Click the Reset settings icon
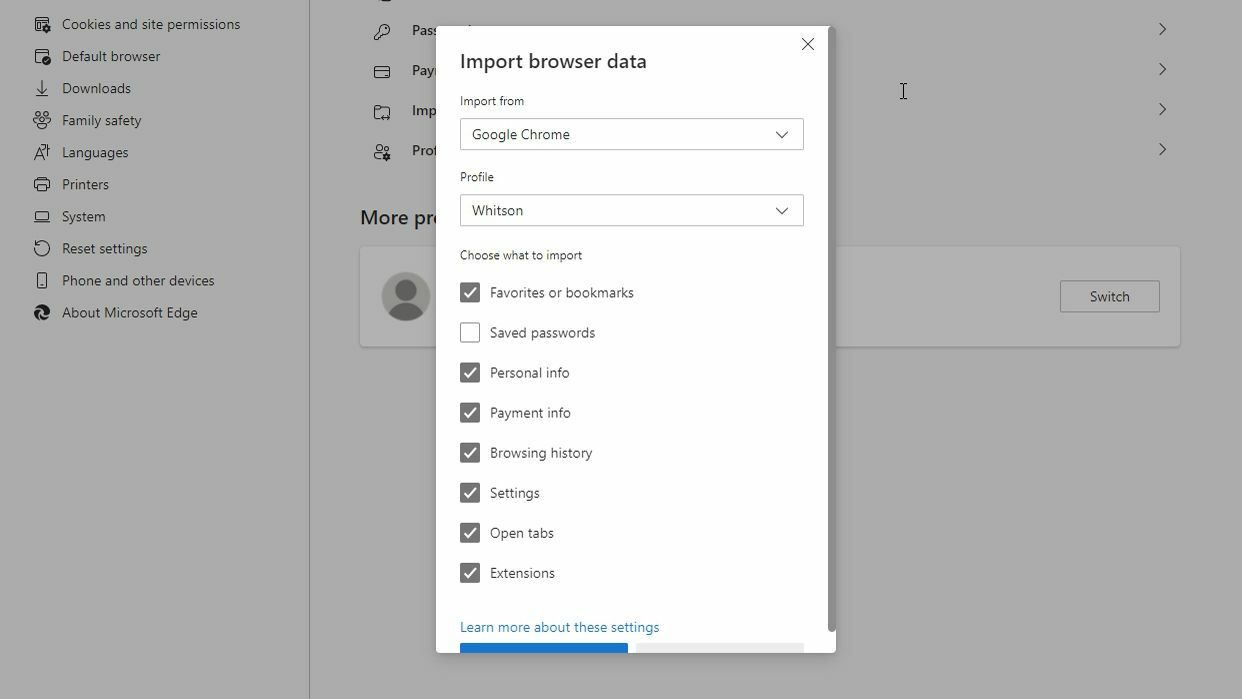1242x699 pixels. click(42, 248)
